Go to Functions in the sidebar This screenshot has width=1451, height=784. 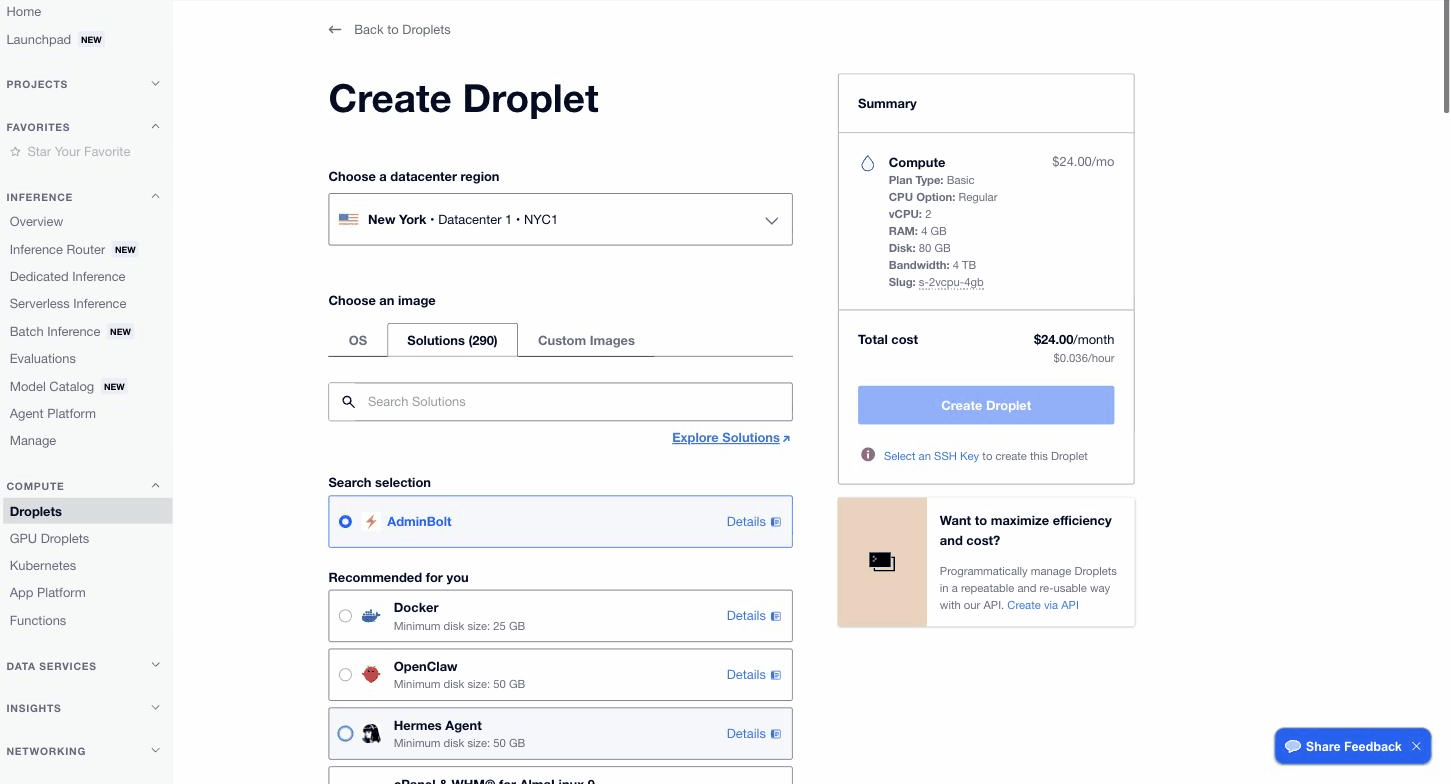(x=38, y=621)
